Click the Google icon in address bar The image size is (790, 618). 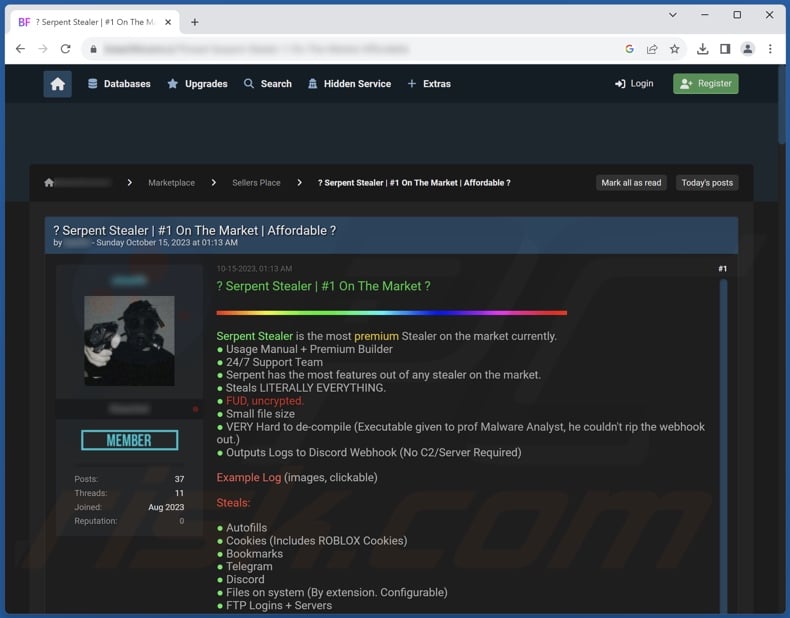point(629,49)
